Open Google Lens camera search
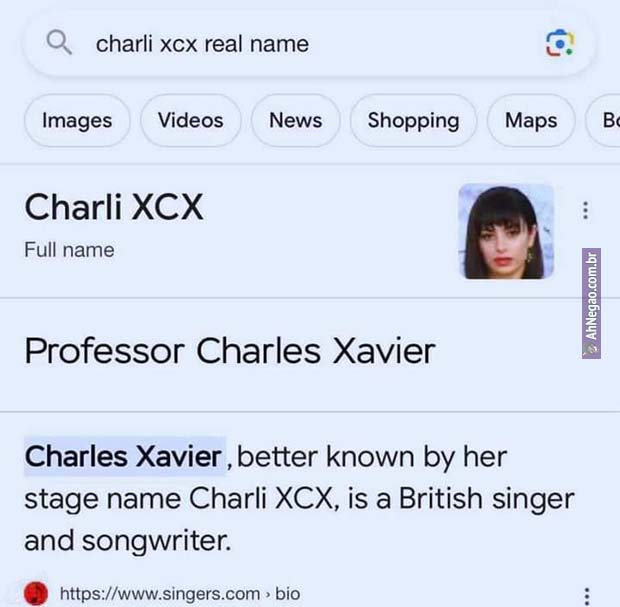Image resolution: width=620 pixels, height=607 pixels. point(560,43)
